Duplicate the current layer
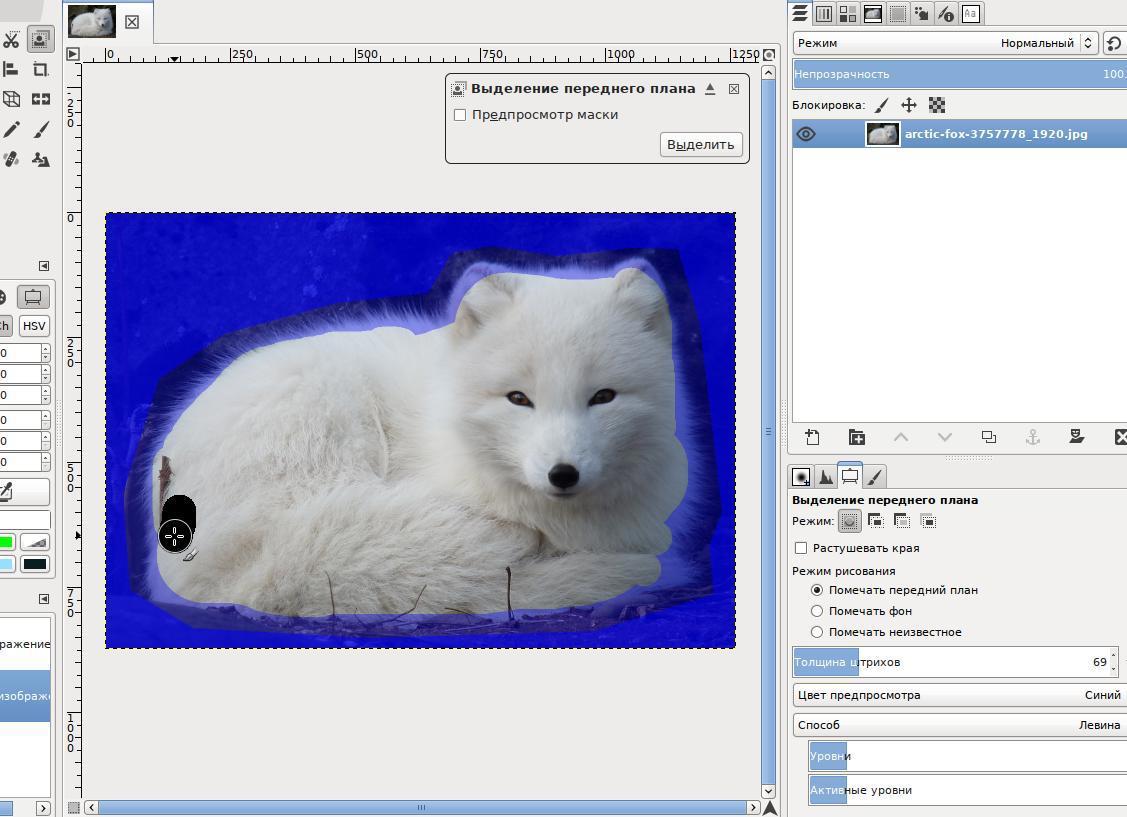Image resolution: width=1127 pixels, height=817 pixels. click(x=989, y=437)
